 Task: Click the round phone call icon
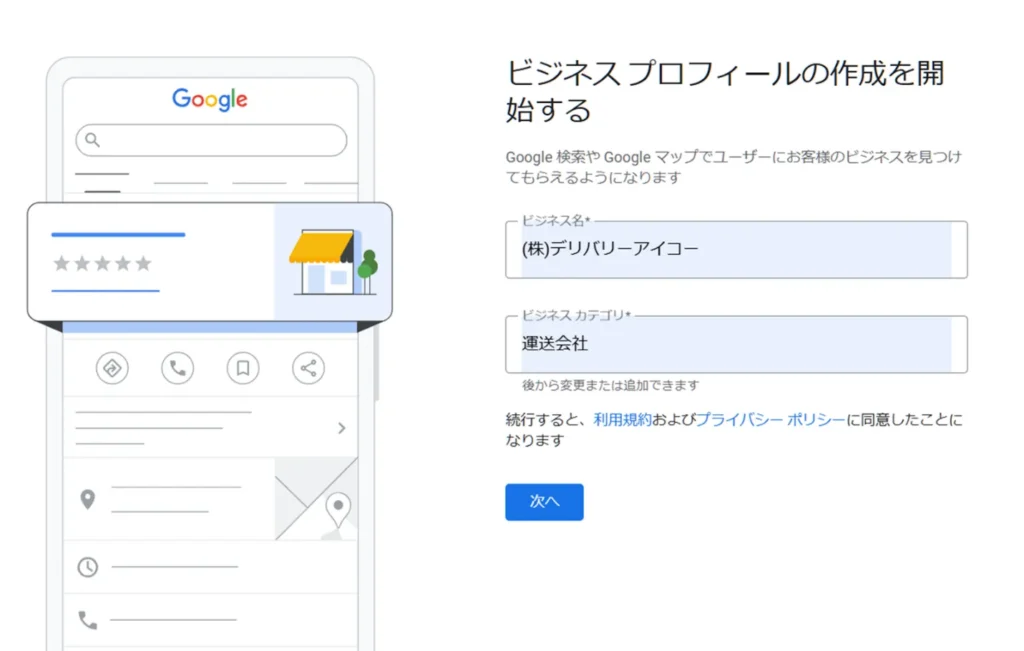177,368
